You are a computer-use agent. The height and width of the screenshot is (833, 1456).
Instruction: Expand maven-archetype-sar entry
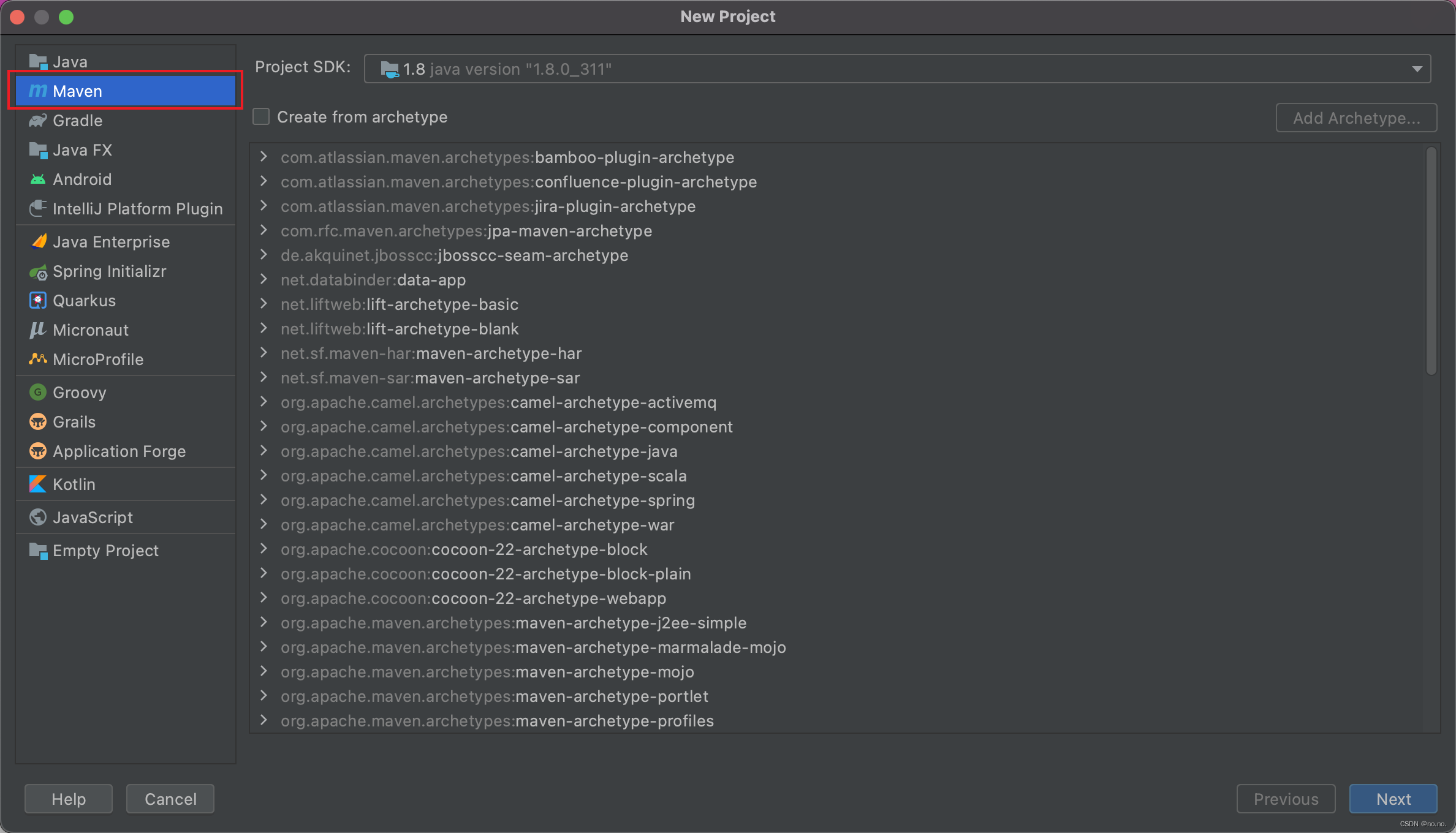tap(264, 377)
